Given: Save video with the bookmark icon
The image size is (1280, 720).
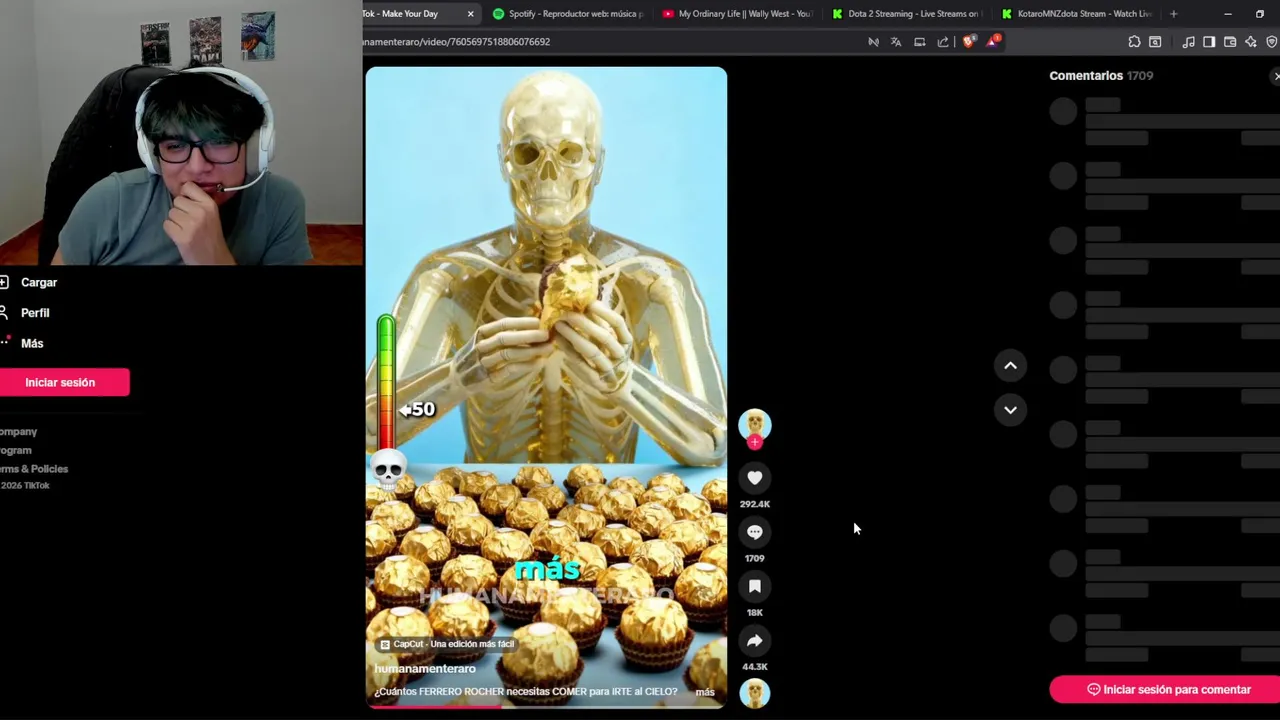Looking at the screenshot, I should point(755,586).
